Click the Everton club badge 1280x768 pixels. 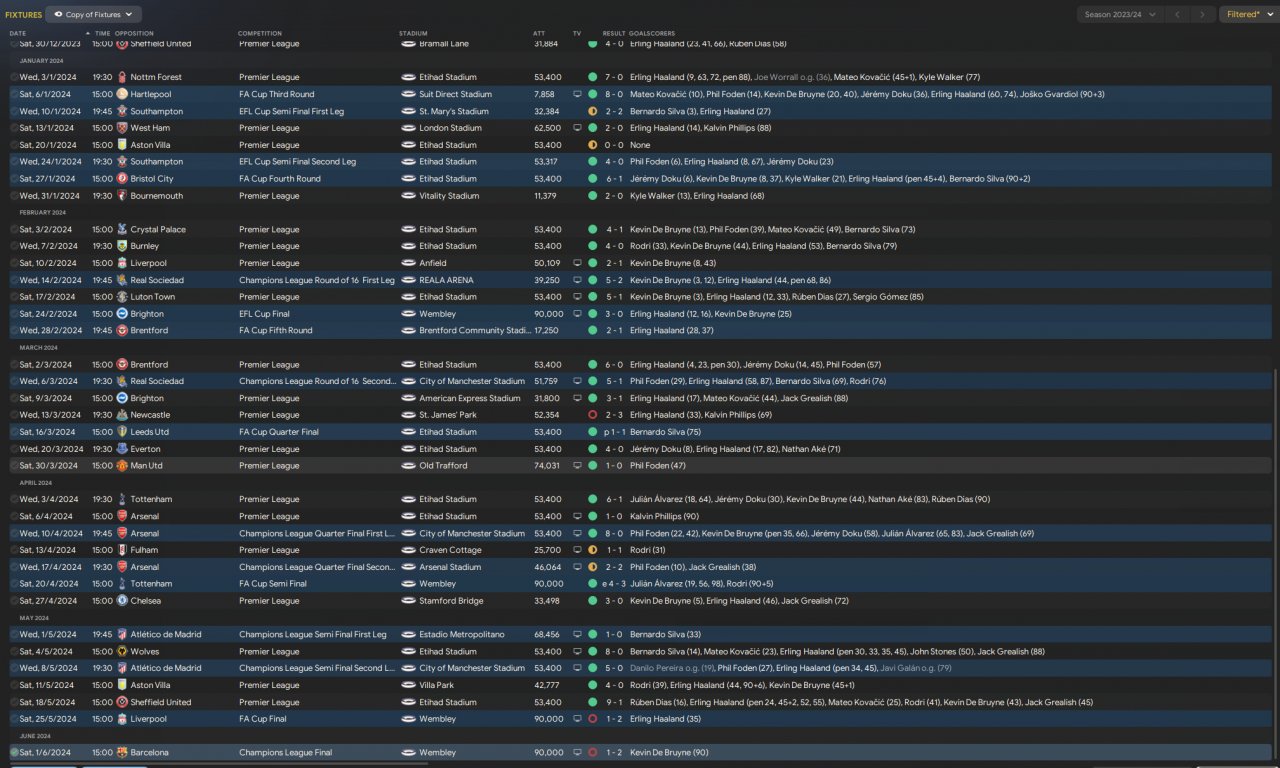[x=122, y=449]
